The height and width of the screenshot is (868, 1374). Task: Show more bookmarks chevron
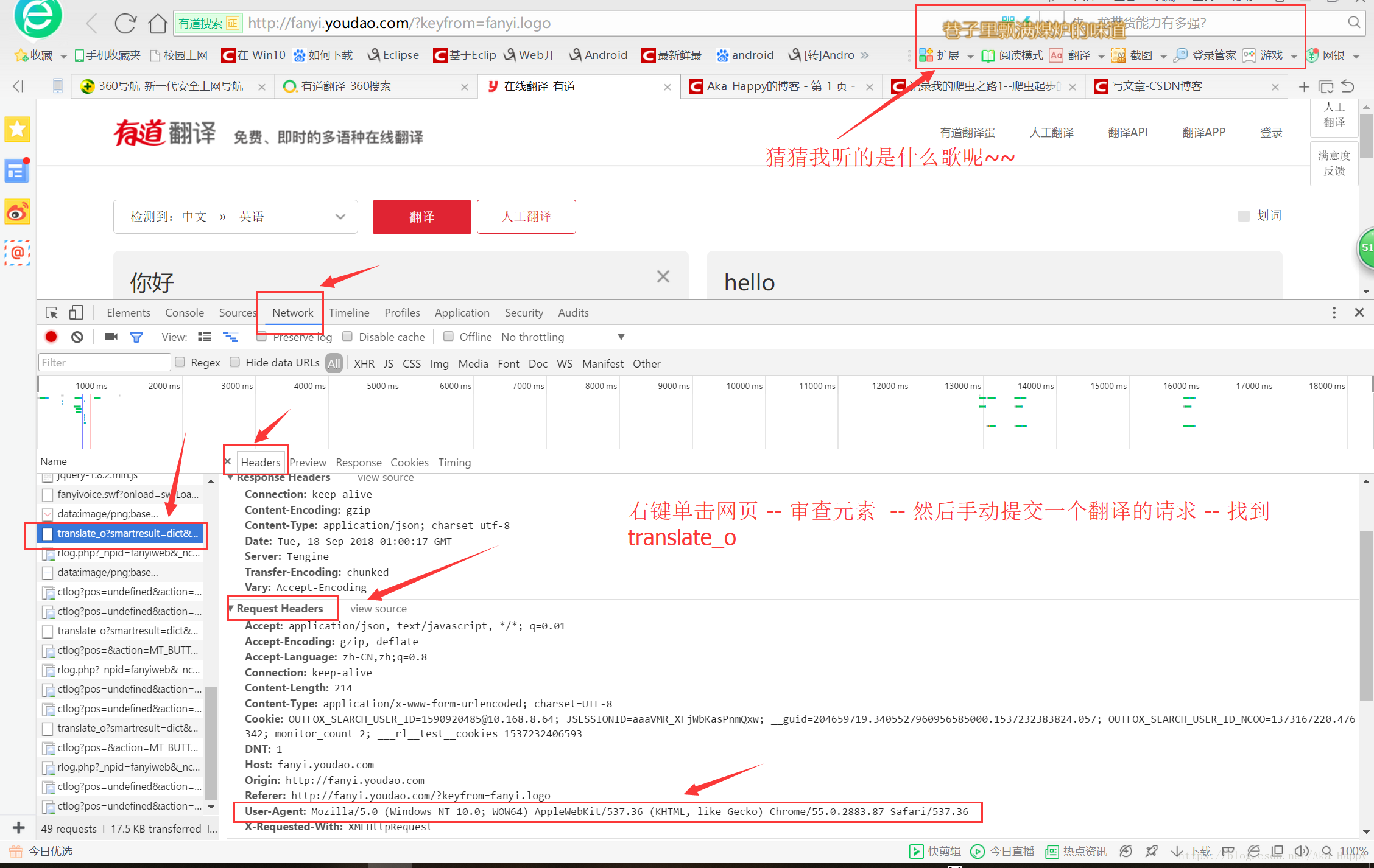(x=865, y=55)
